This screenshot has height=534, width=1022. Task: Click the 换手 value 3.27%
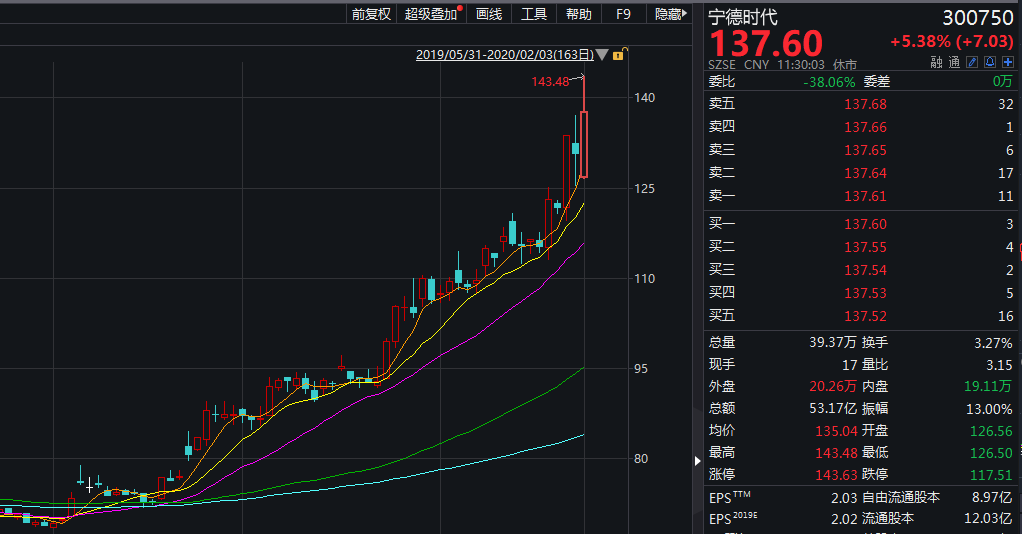pos(993,343)
